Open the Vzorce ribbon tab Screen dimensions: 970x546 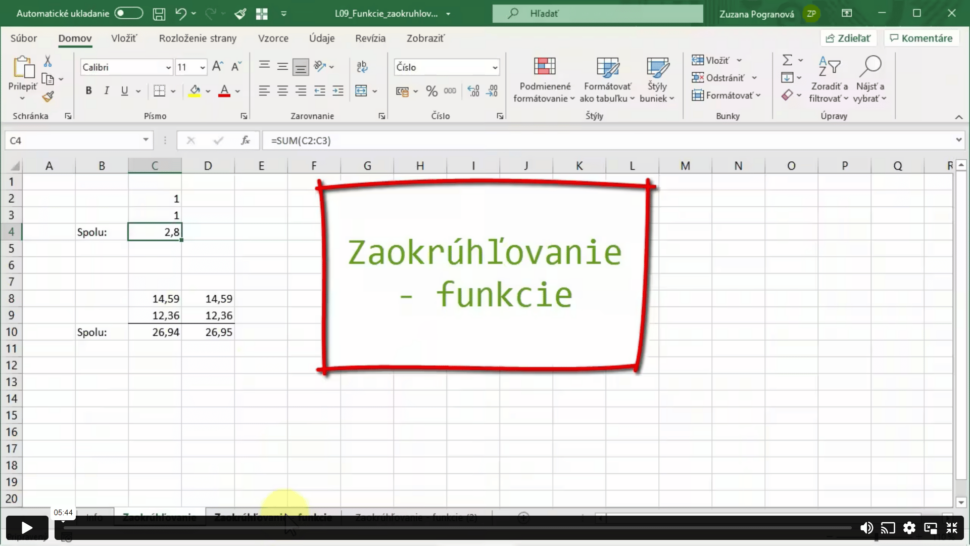tap(273, 38)
